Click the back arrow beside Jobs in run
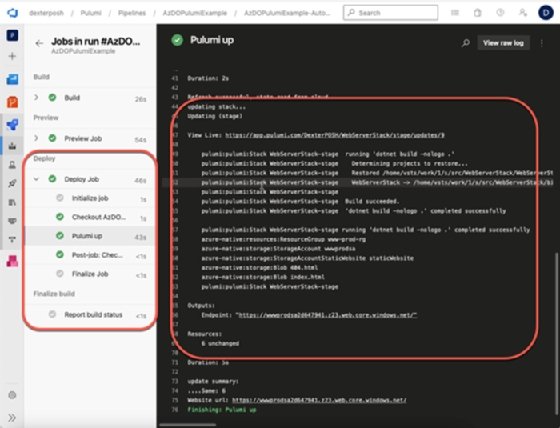 point(39,43)
